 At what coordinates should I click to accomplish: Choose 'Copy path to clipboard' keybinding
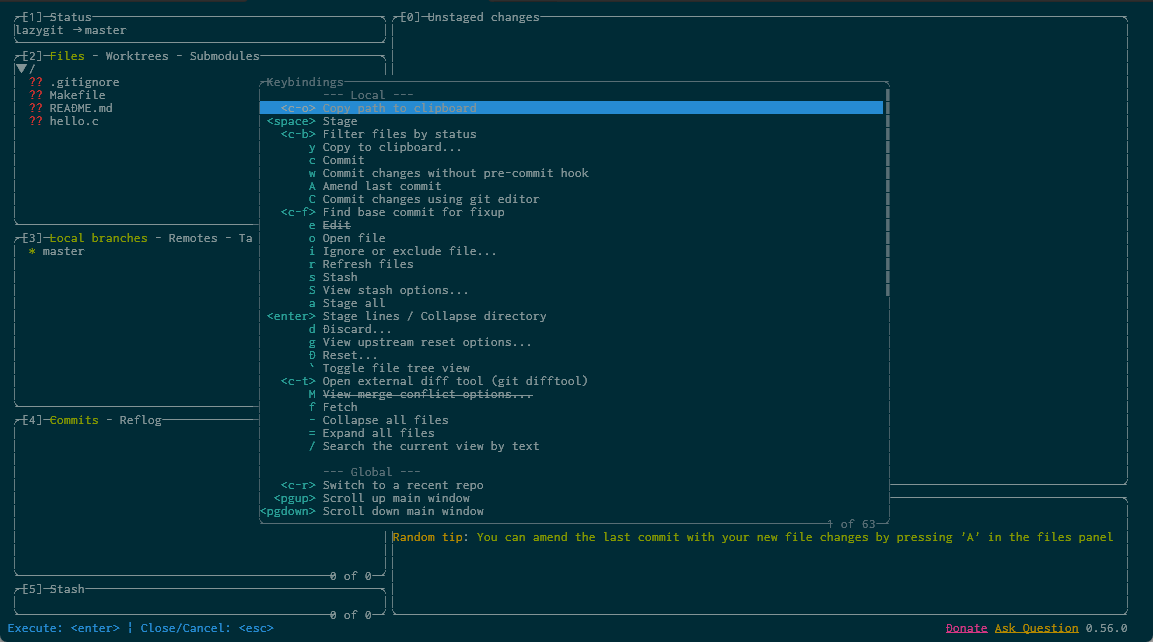click(399, 108)
